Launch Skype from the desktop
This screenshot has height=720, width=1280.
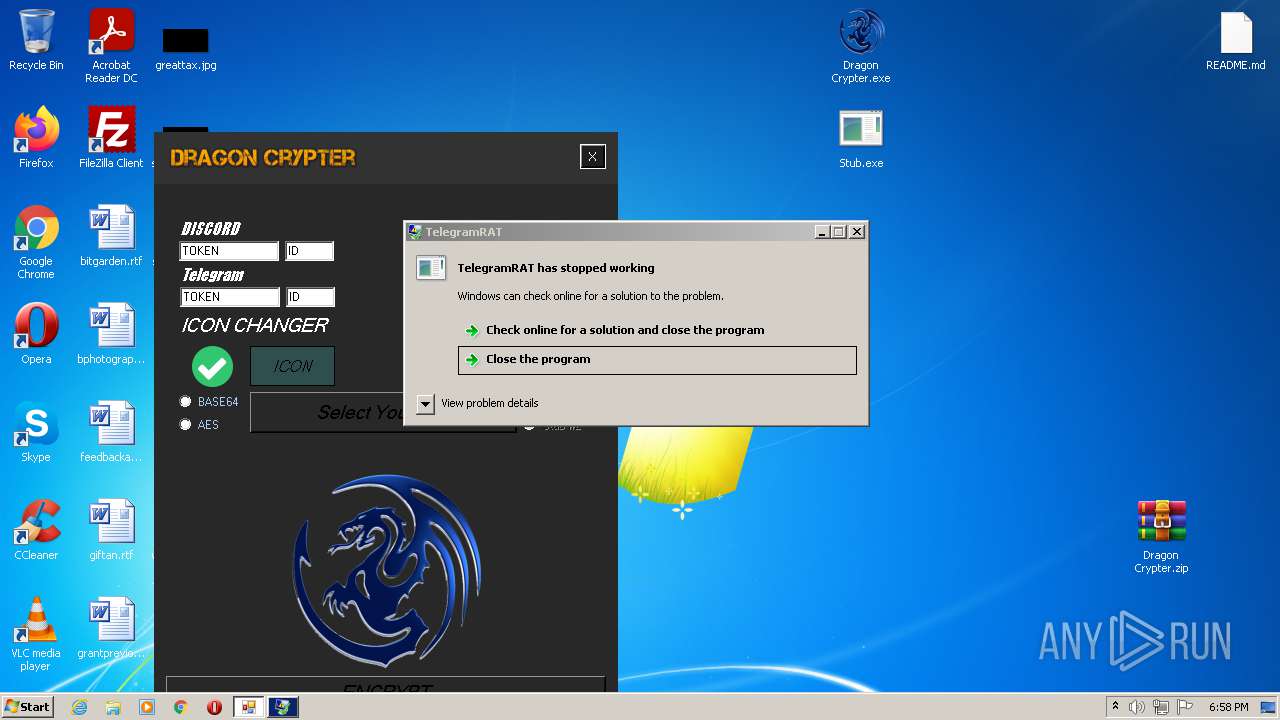(x=36, y=432)
